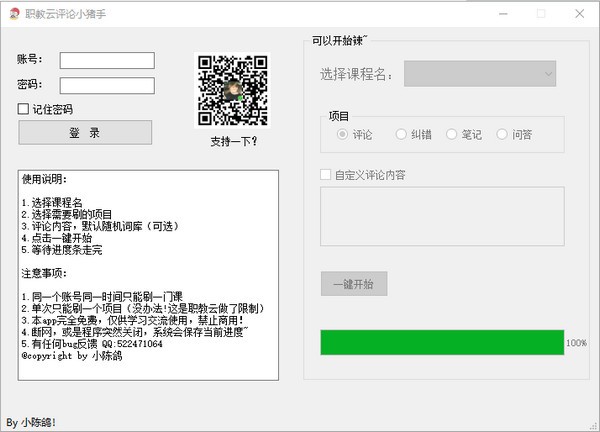Tick the 自定义评论内容 checkbox
This screenshot has height=432, width=600.
tap(326, 175)
